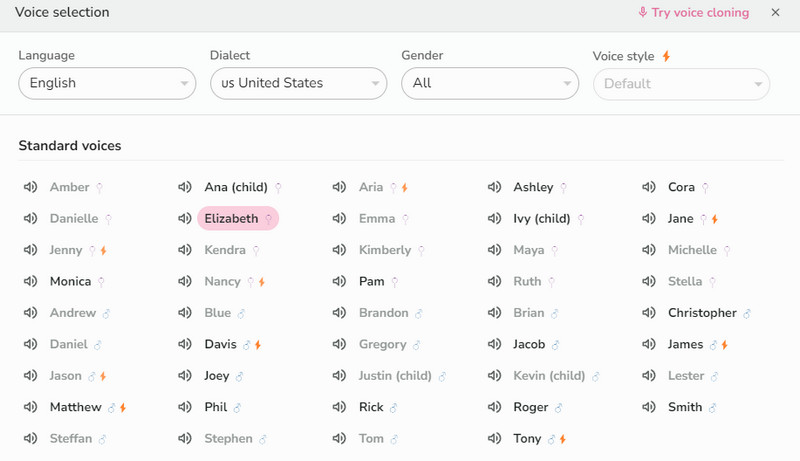Open the Language dropdown showing English
The image size is (800, 461).
pos(106,84)
